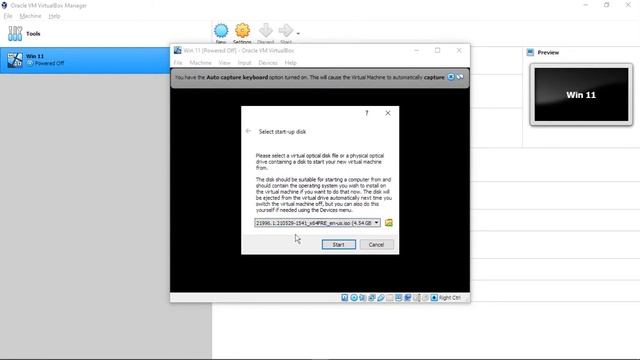Viewport: 640px width, 360px height.
Task: Select the Win 11 virtual machine entry
Action: pos(84,60)
